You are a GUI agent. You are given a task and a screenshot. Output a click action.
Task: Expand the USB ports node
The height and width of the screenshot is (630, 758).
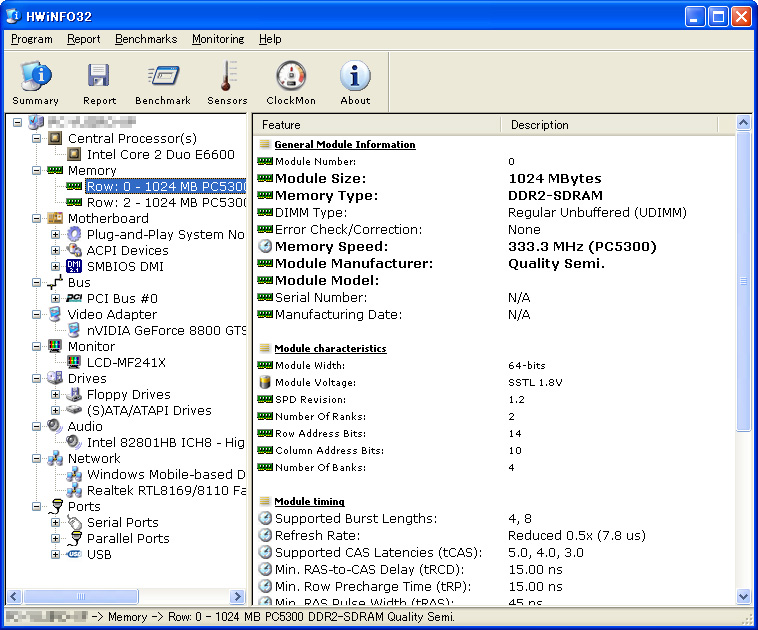tap(55, 554)
